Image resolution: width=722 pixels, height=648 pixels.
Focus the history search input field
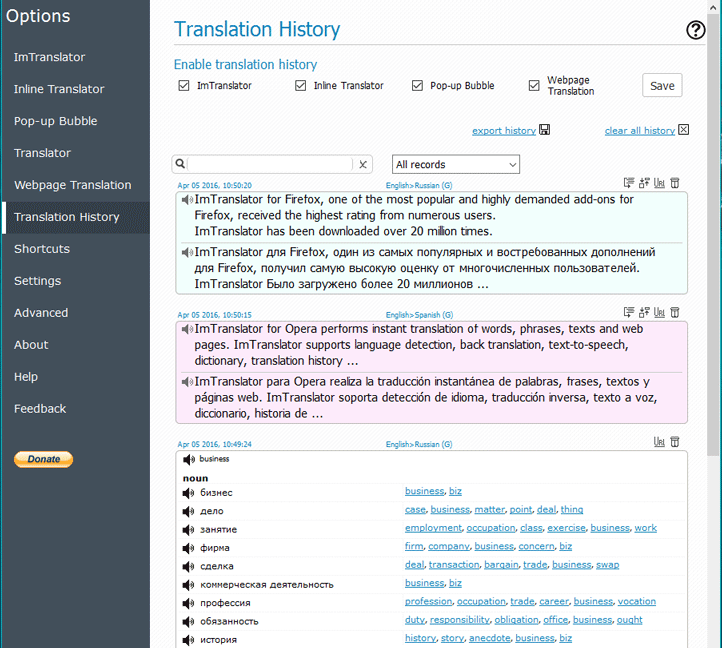coord(270,164)
